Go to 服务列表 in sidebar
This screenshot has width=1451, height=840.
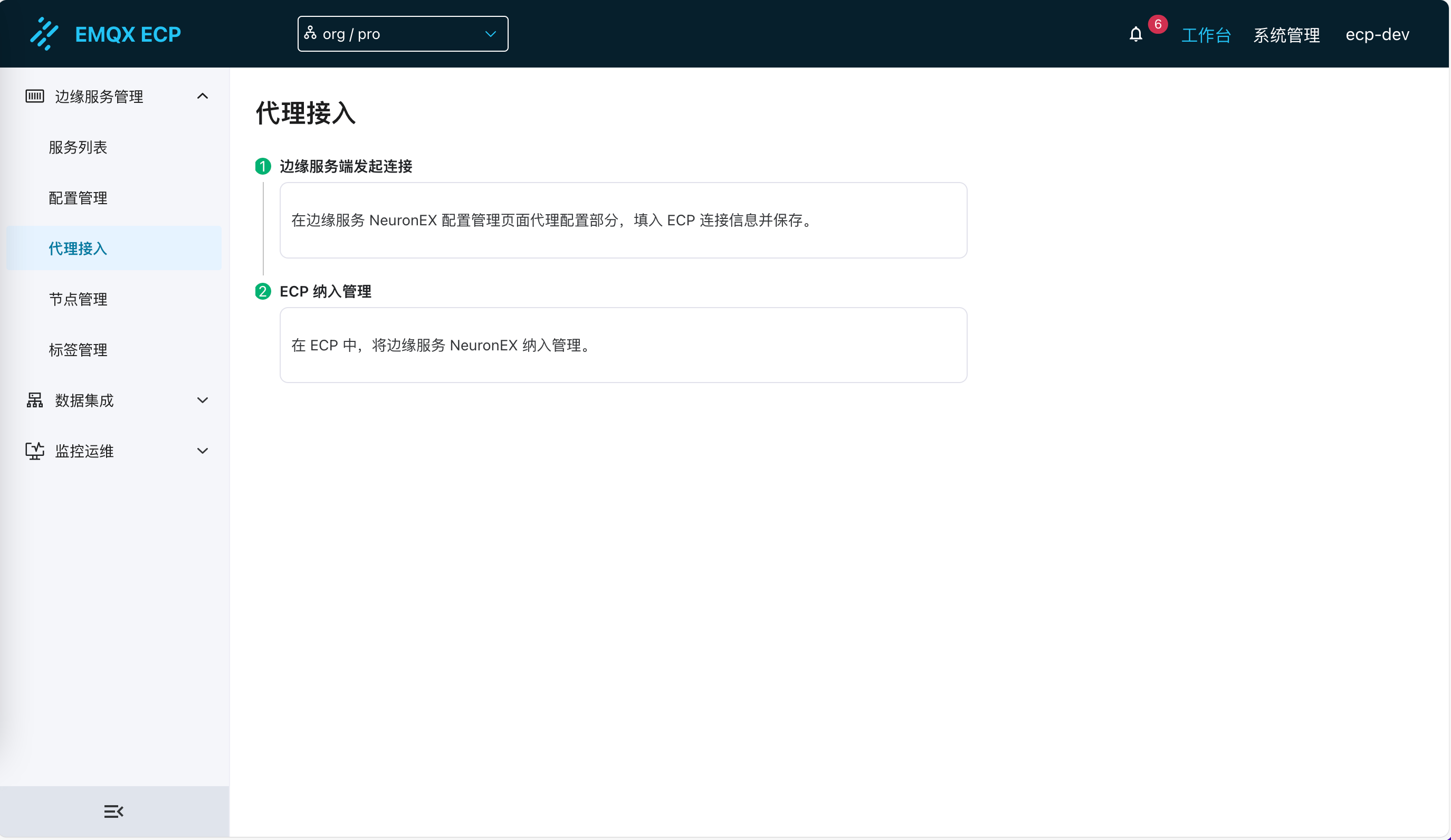click(x=78, y=147)
